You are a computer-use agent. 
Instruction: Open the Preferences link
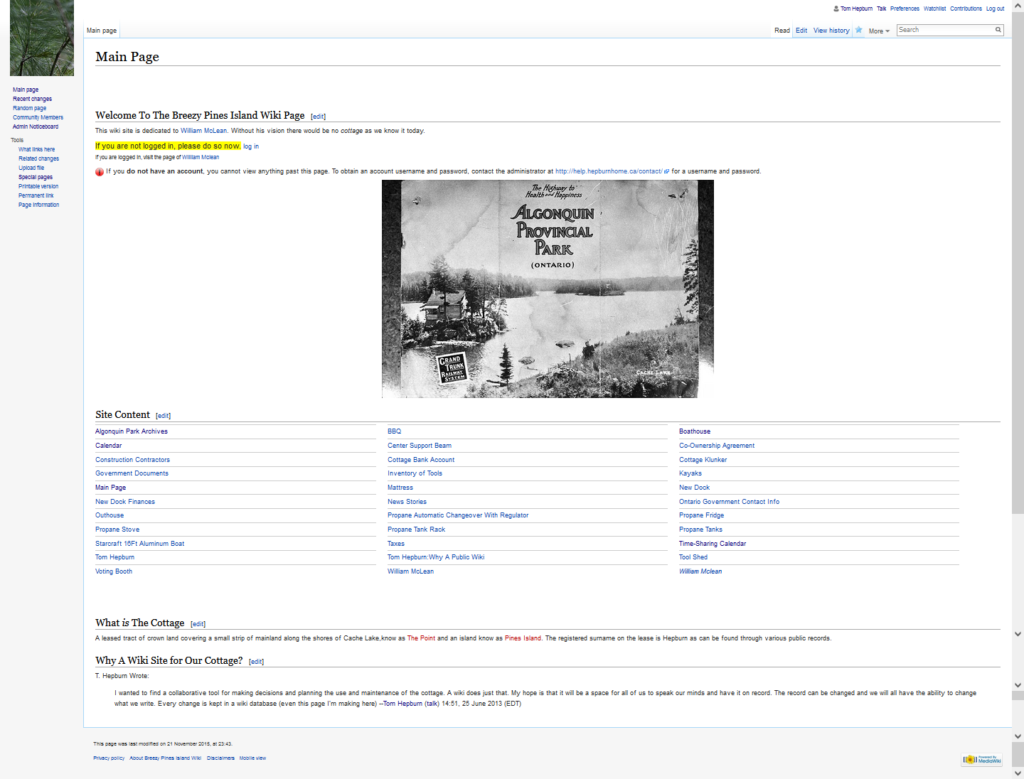904,8
